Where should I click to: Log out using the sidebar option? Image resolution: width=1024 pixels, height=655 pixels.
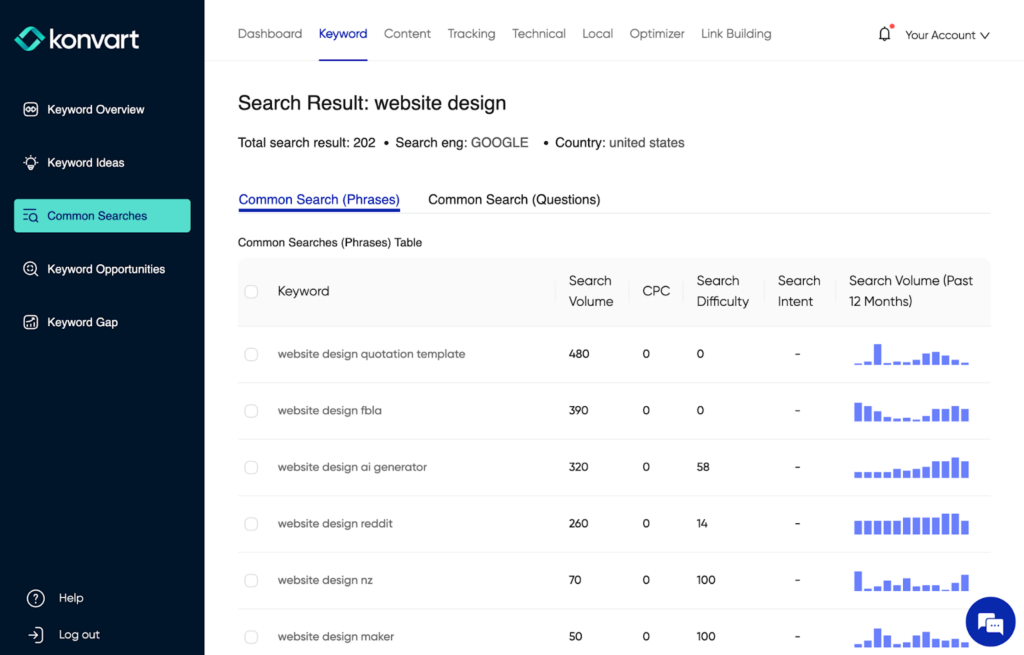[x=70, y=634]
